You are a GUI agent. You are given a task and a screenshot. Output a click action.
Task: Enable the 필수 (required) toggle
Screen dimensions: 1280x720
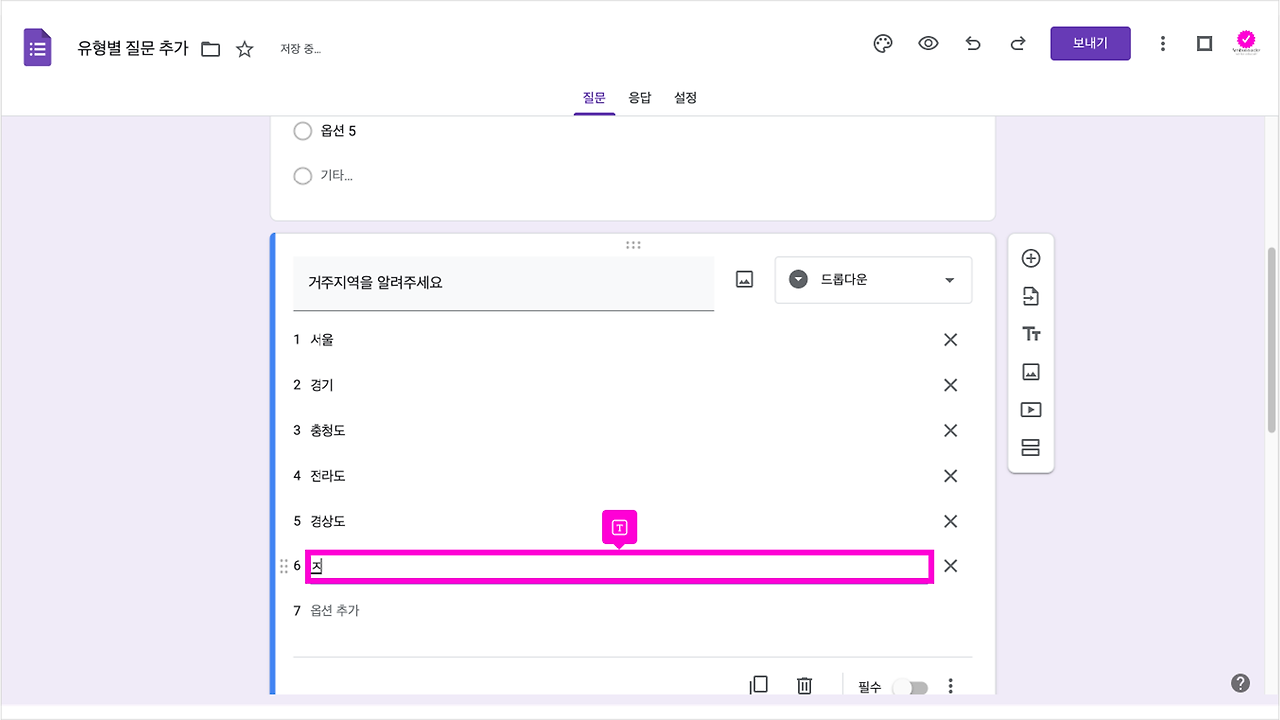coord(909,687)
